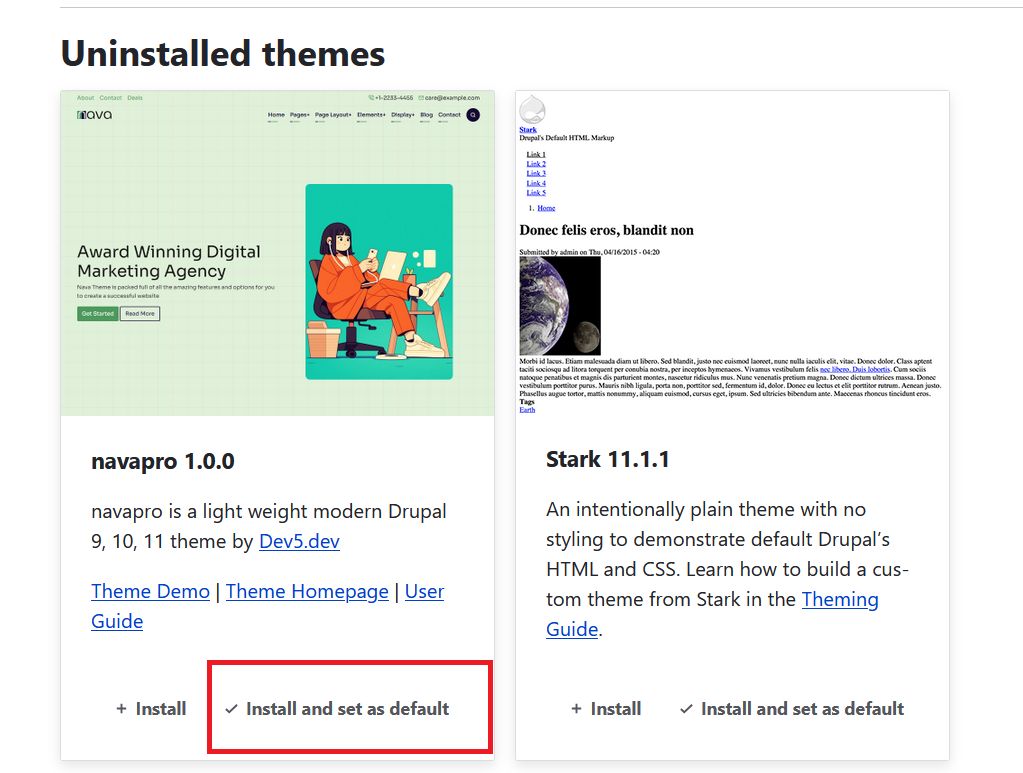This screenshot has height=773, width=1023.
Task: Click the search icon in navapro preview
Action: tap(473, 115)
